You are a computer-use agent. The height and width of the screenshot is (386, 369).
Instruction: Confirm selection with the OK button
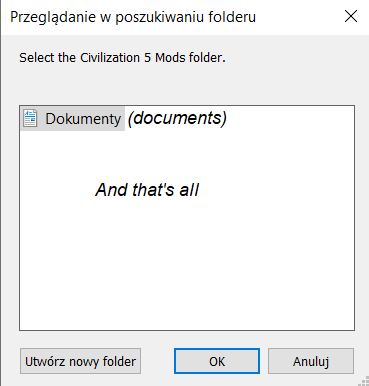pyautogui.click(x=217, y=361)
